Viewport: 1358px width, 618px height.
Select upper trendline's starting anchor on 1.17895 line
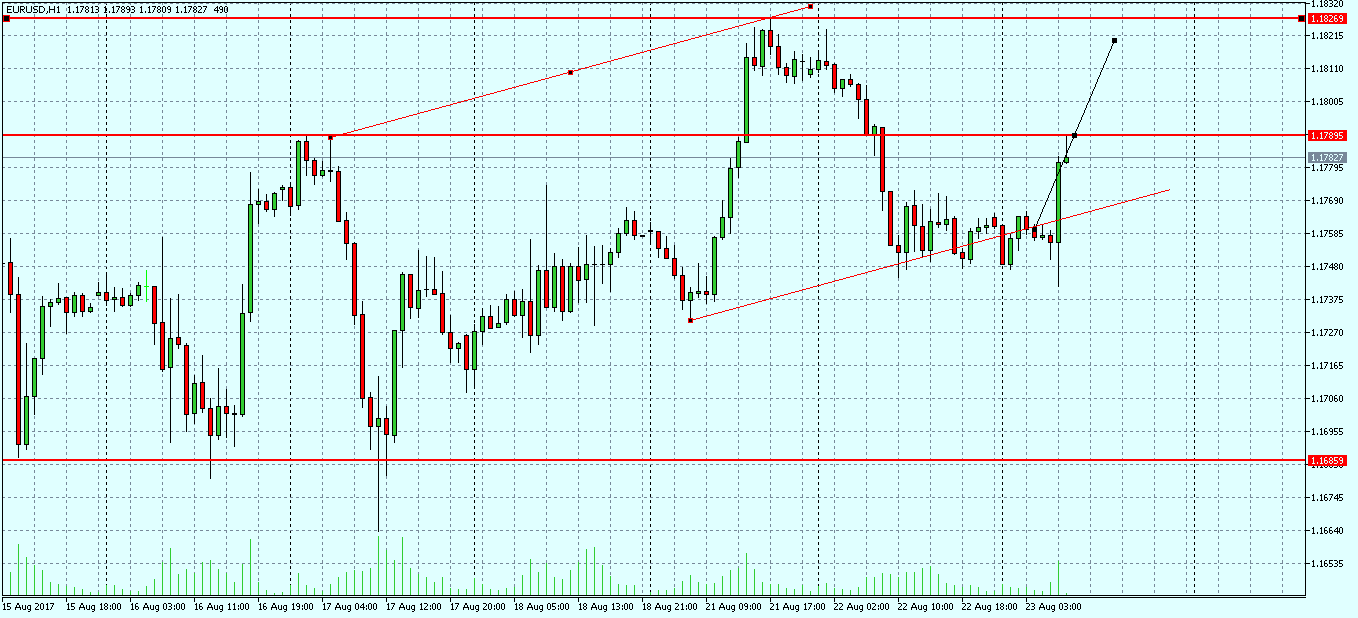click(331, 137)
